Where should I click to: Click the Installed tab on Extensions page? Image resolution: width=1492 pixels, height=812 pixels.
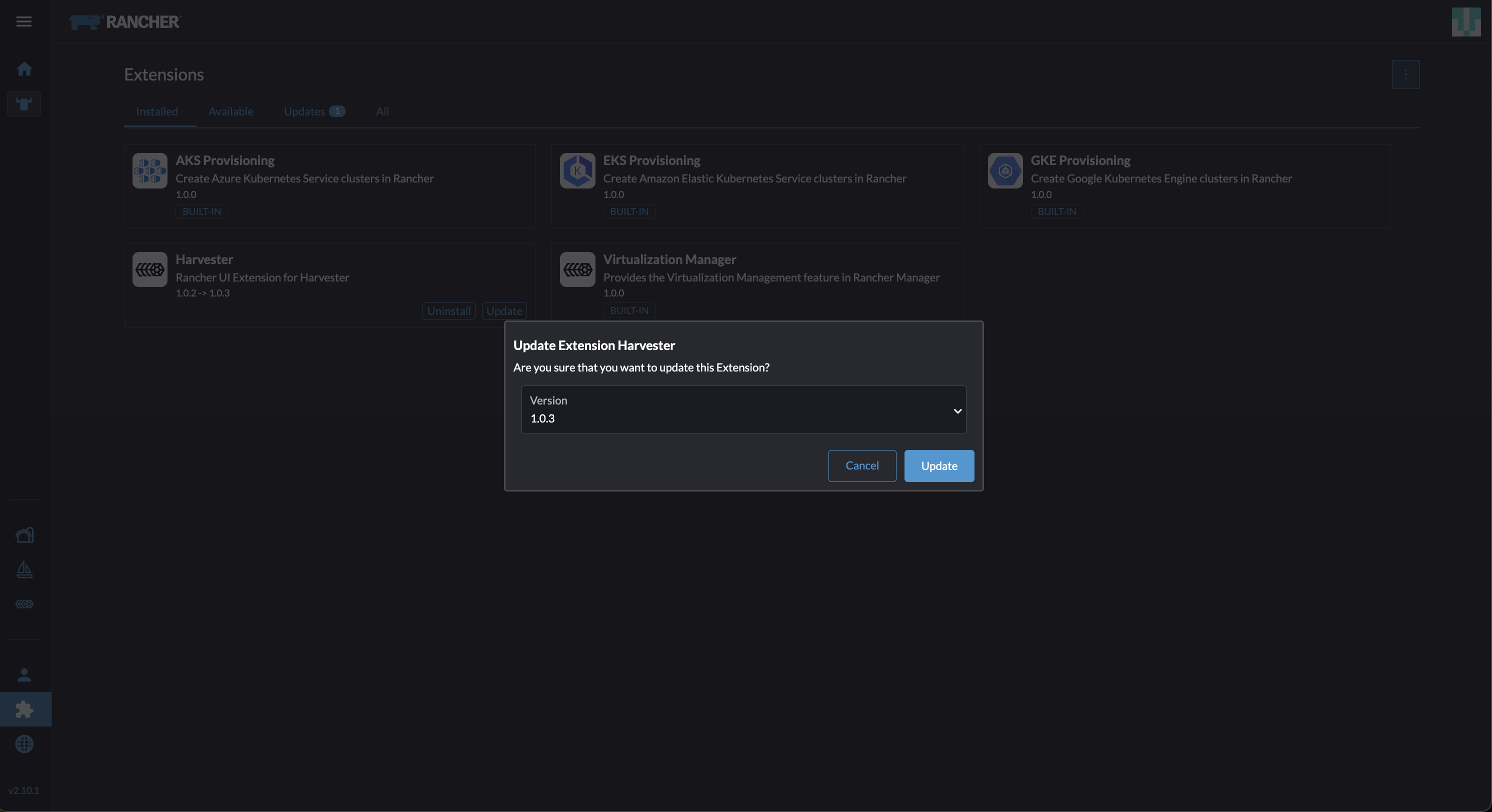point(157,111)
